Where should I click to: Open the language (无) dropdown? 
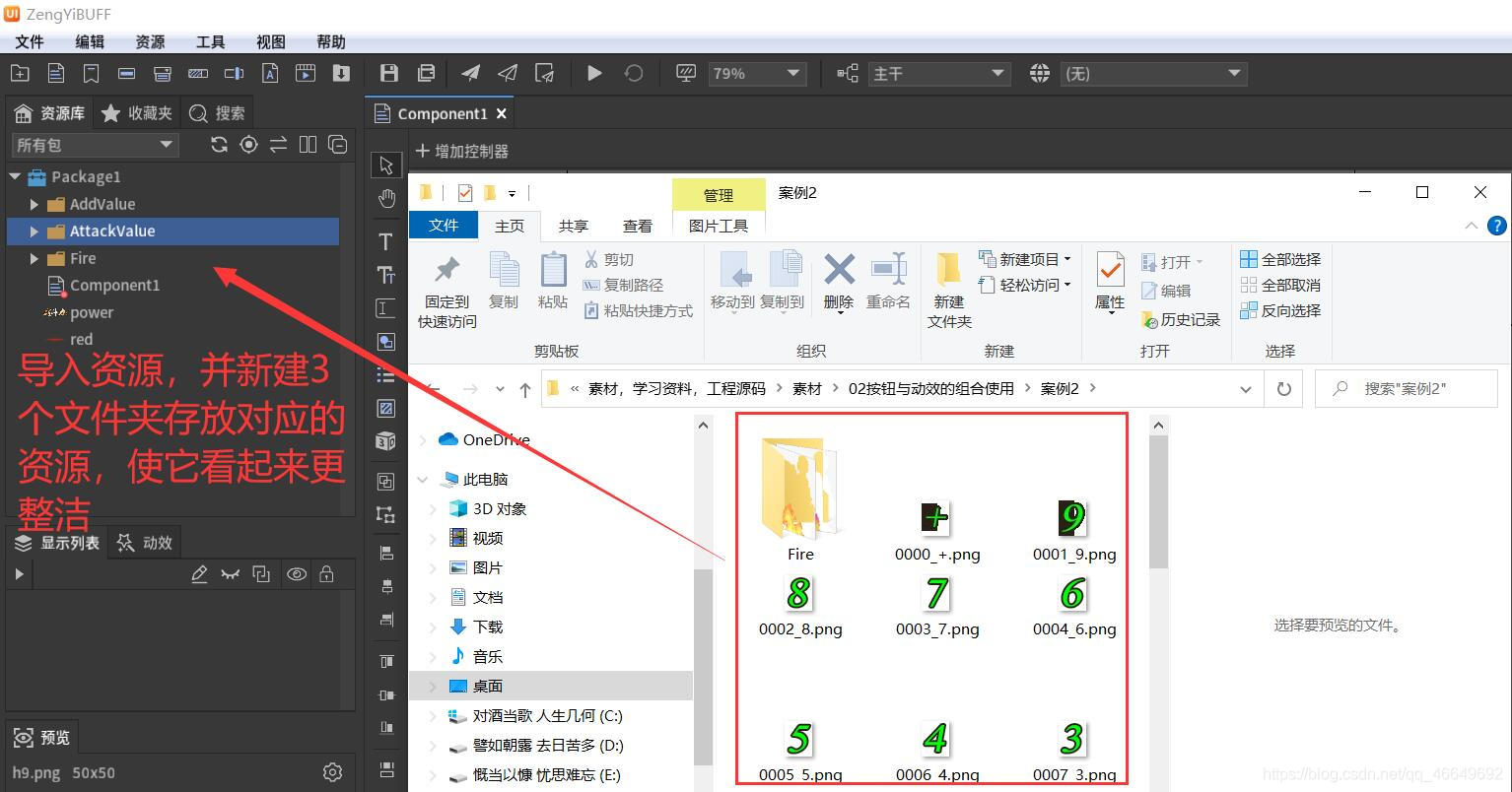[x=1153, y=74]
